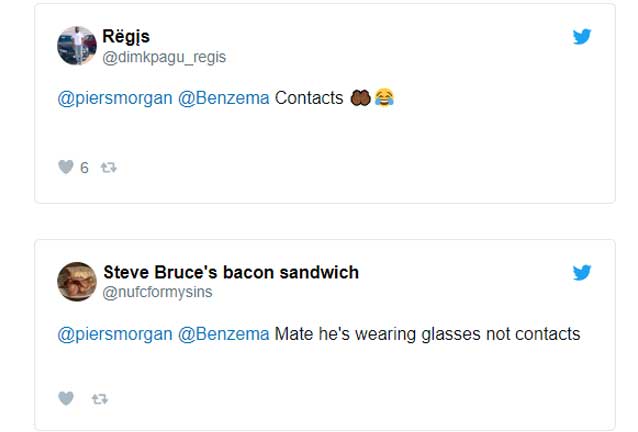Image resolution: width=638 pixels, height=432 pixels.
Task: Click the fist emoji after "Contacts"
Action: [x=361, y=99]
